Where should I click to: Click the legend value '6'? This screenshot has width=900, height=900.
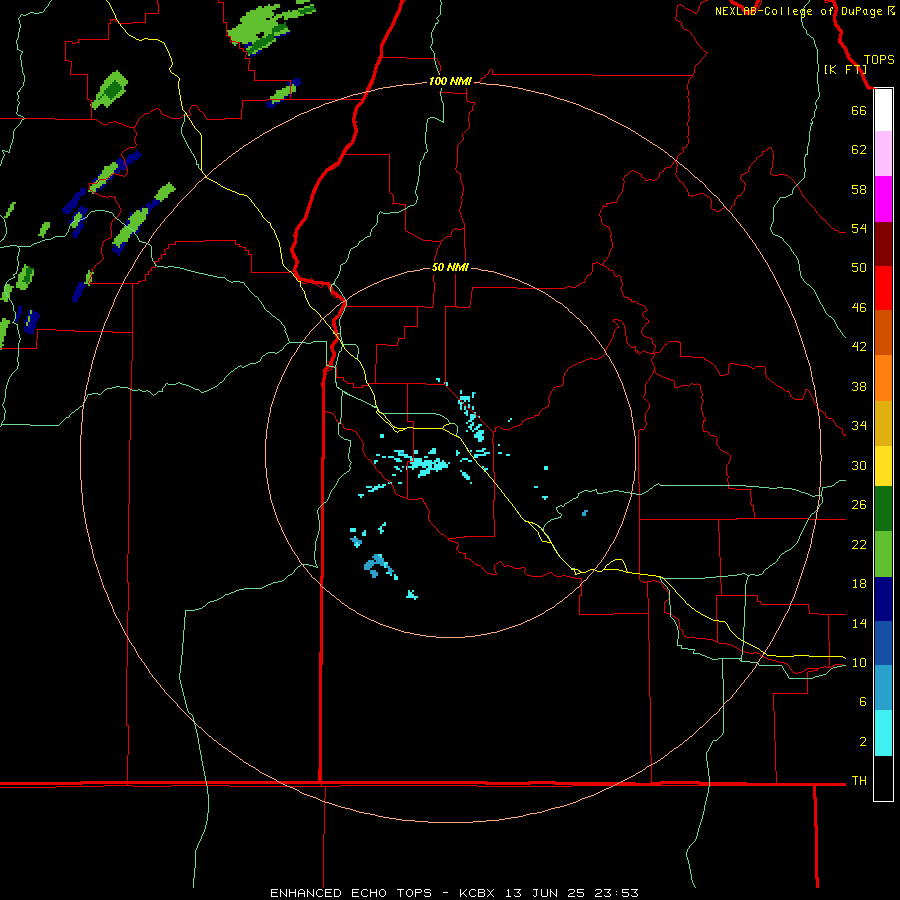(x=862, y=702)
